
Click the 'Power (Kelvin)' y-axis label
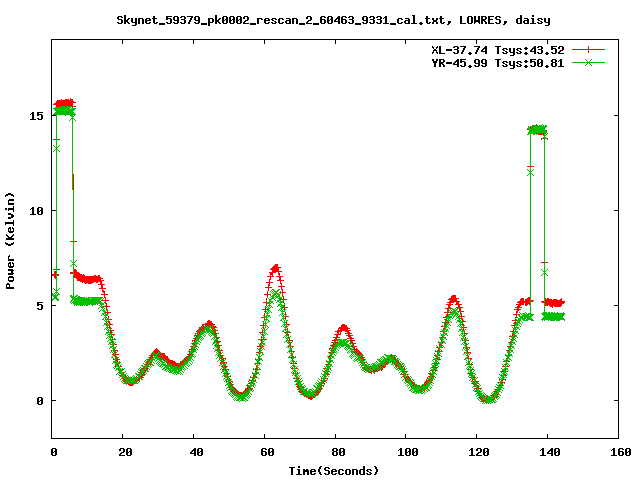click(10, 241)
